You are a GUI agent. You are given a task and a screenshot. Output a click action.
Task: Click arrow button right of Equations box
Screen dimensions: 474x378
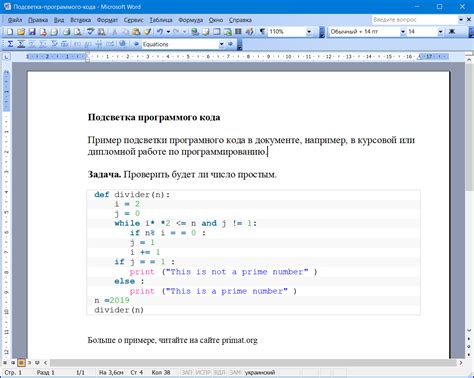(x=230, y=44)
